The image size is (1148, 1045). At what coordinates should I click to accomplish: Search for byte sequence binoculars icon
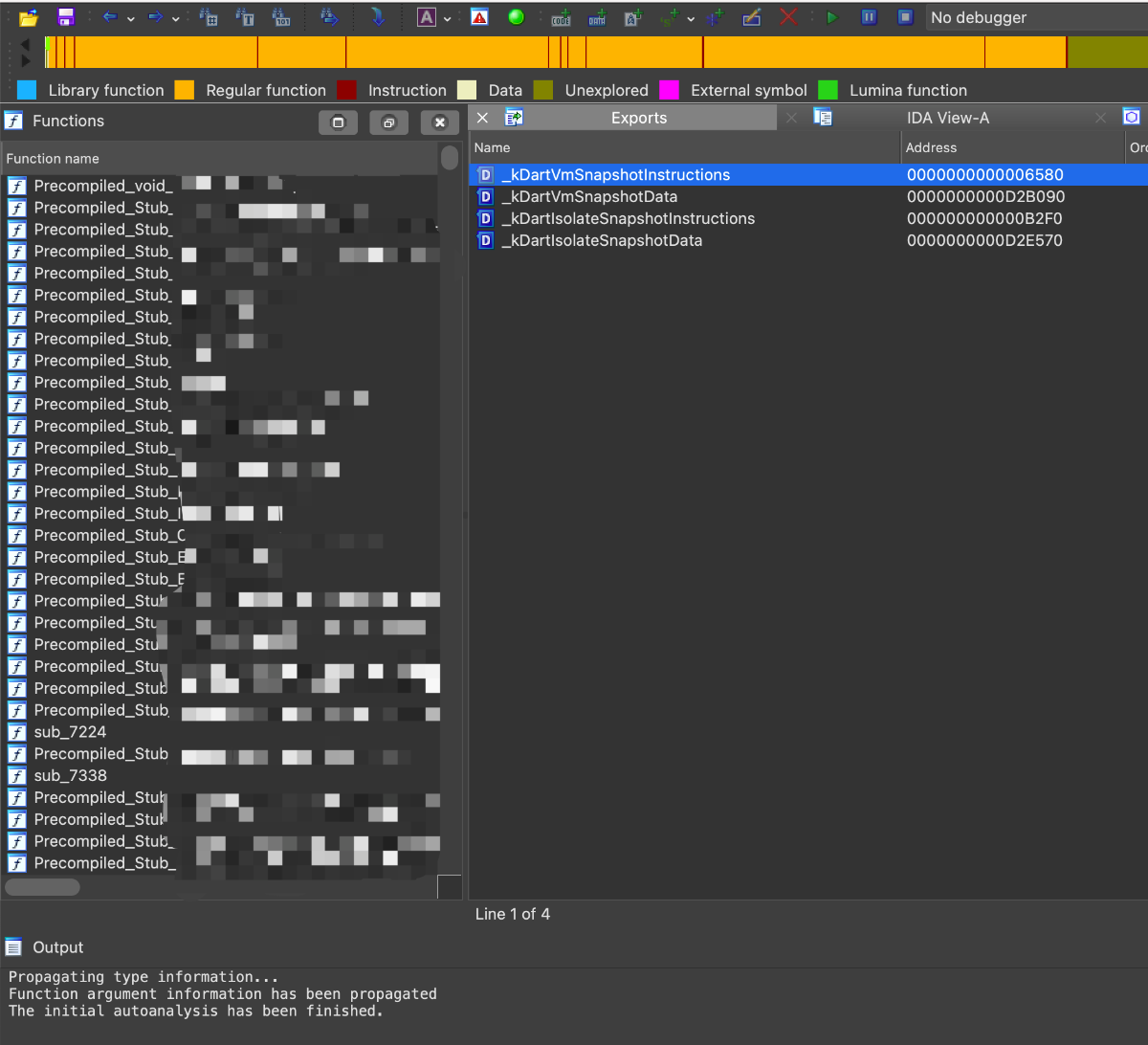(281, 17)
